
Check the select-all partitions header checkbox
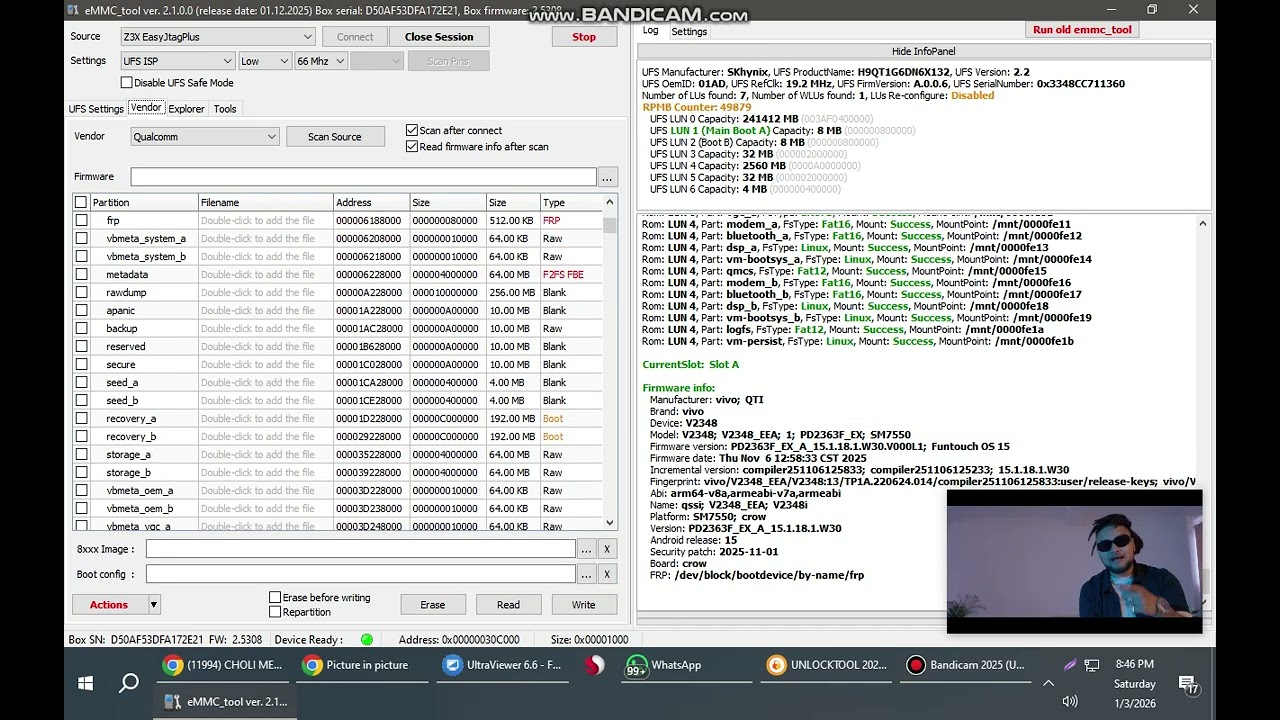coord(81,202)
